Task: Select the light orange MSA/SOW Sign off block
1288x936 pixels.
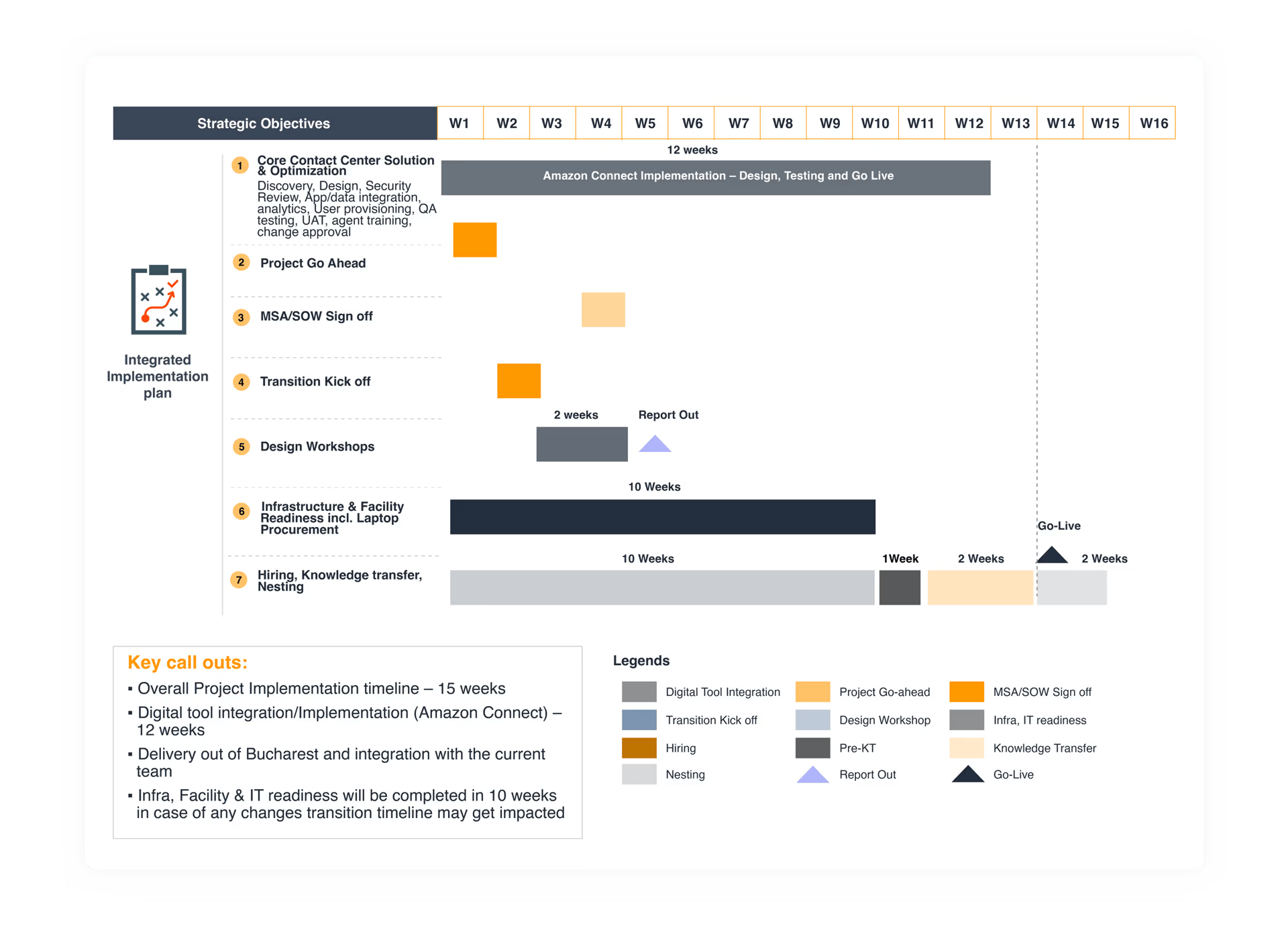Action: 603,310
